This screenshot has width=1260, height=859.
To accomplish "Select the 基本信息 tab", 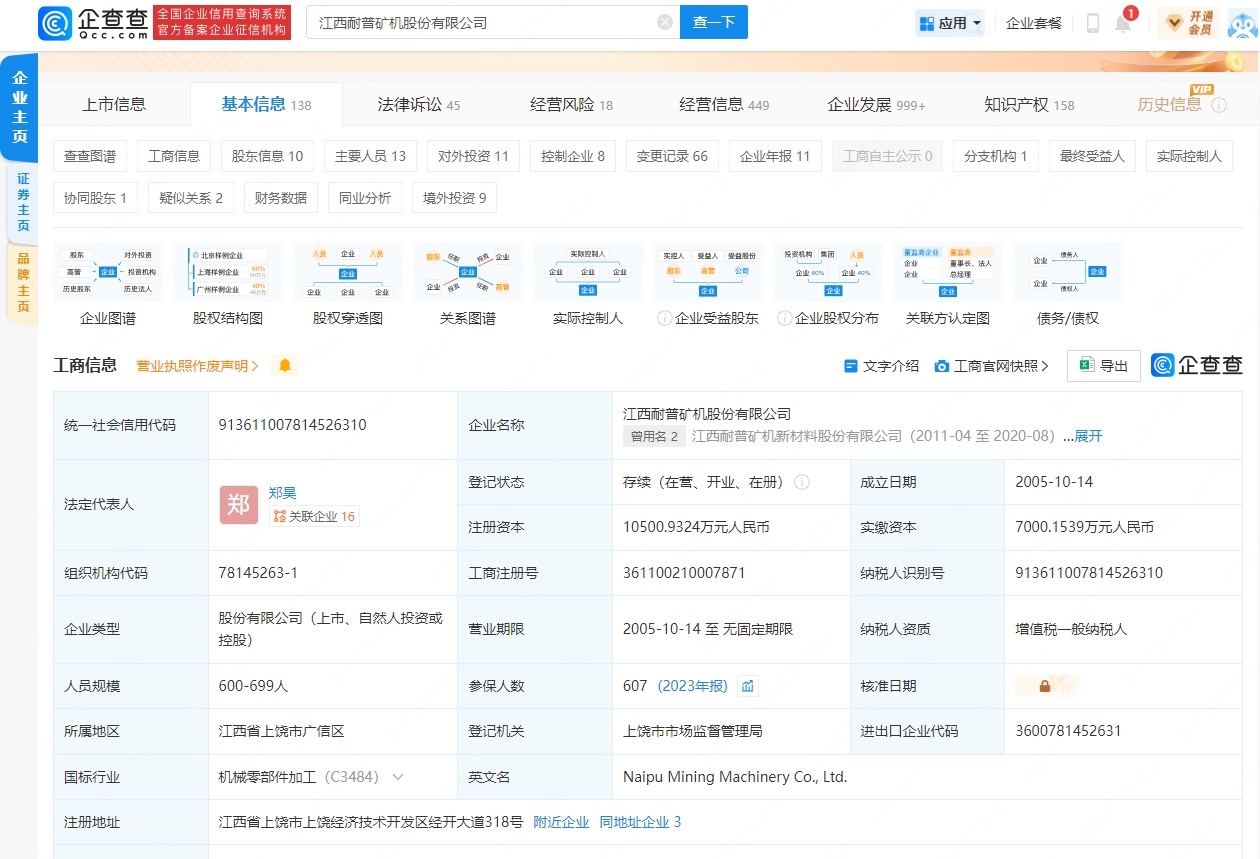I will point(266,104).
